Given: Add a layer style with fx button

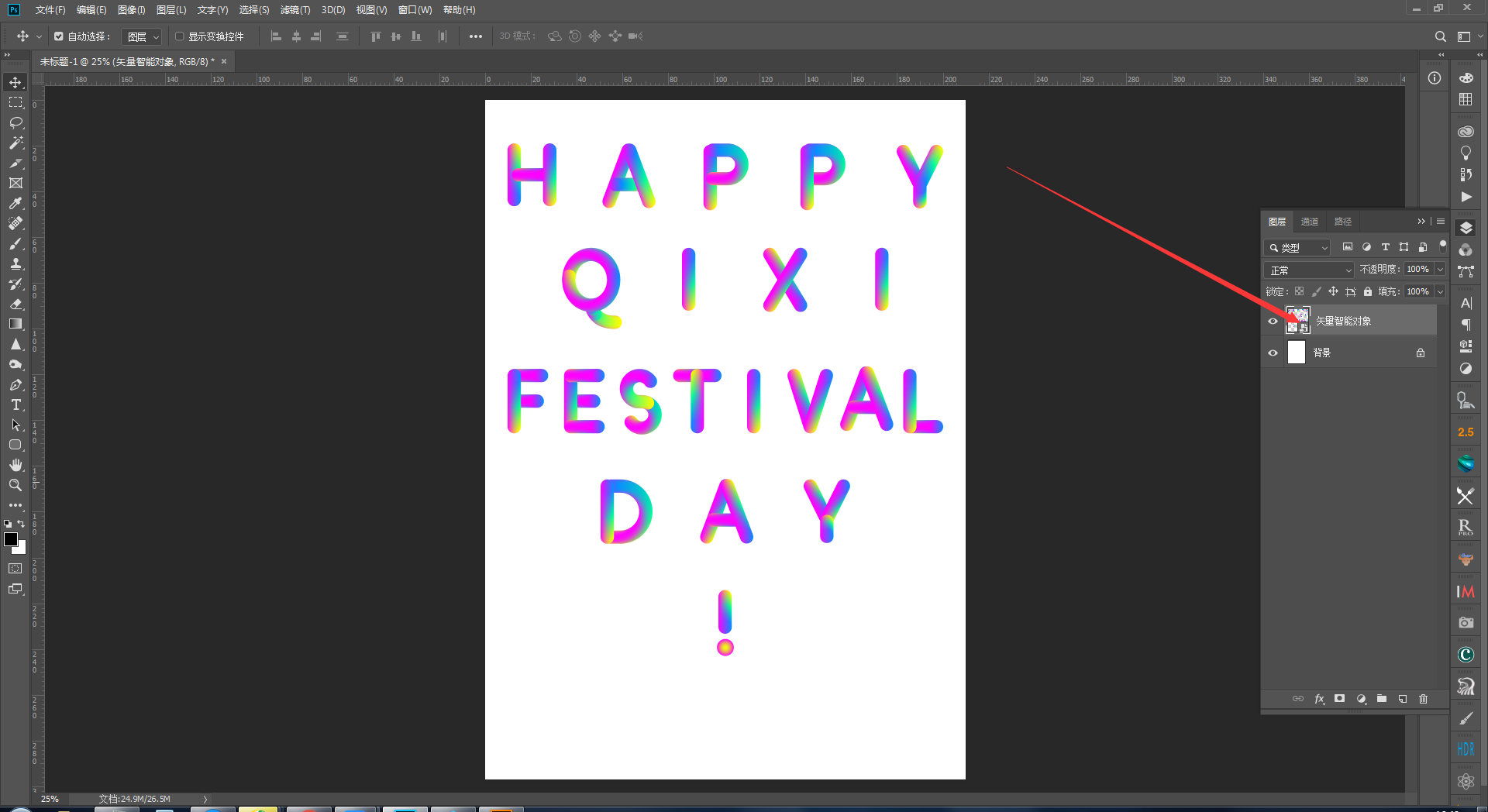Looking at the screenshot, I should (1319, 699).
